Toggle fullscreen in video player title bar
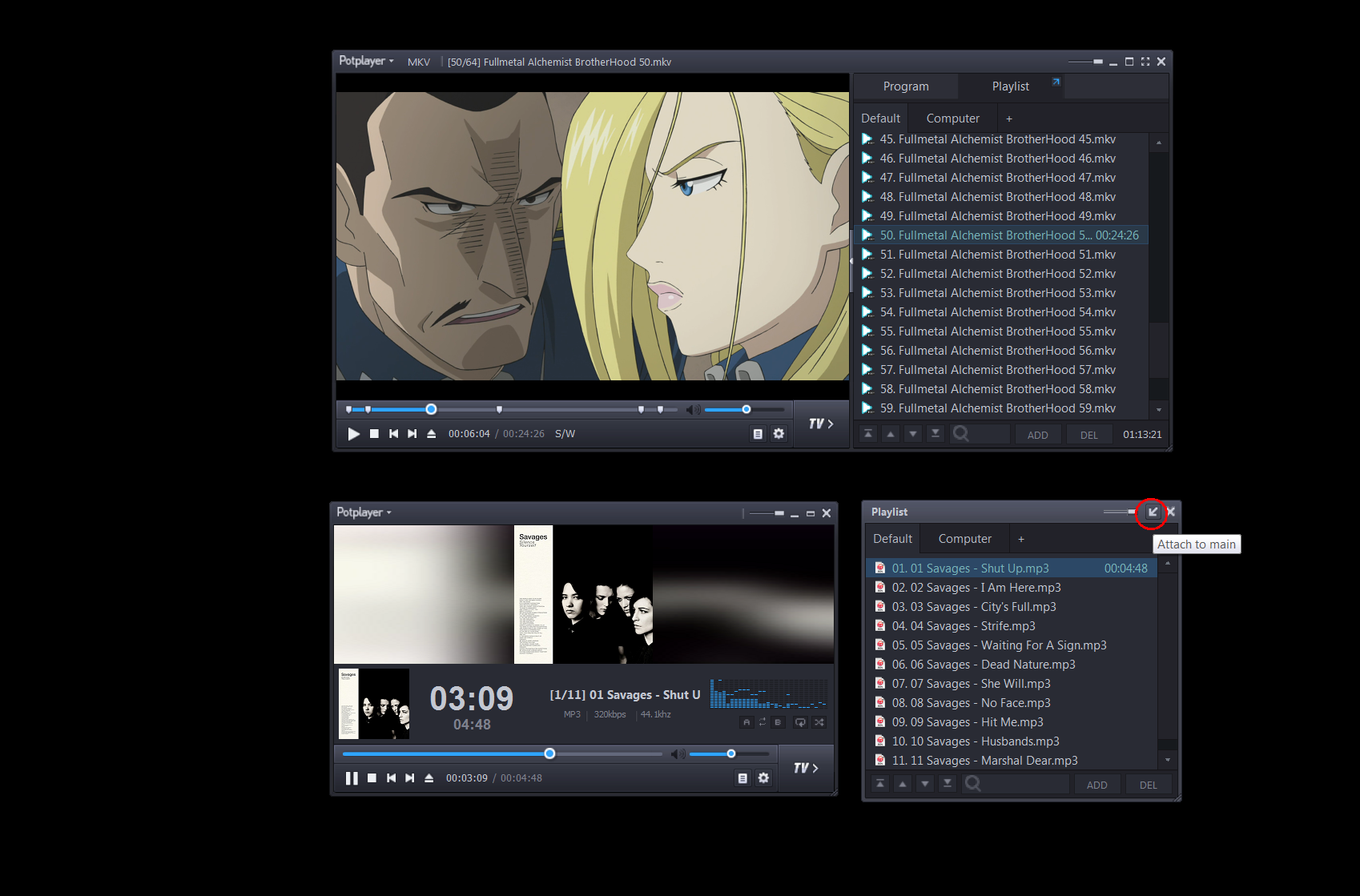The image size is (1360, 896). (x=1145, y=62)
